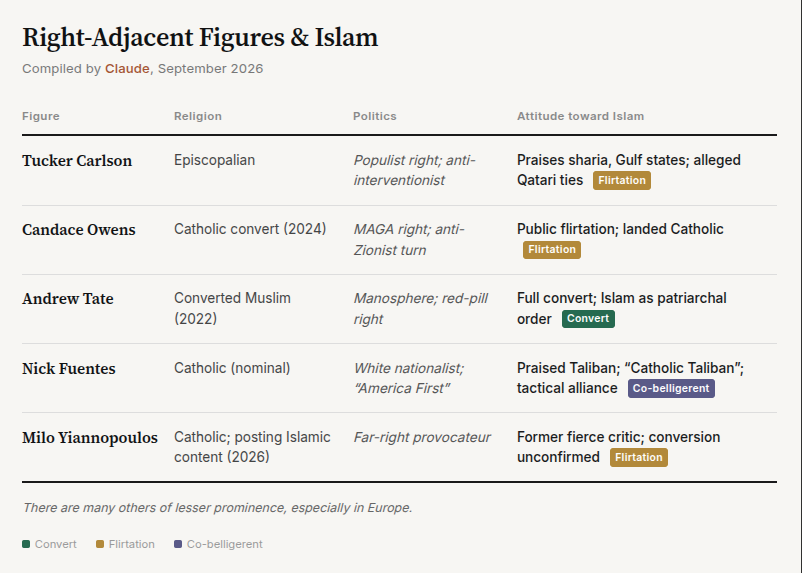Click Flirtation badge in Candace Owens row
802x573 pixels.
coord(552,250)
